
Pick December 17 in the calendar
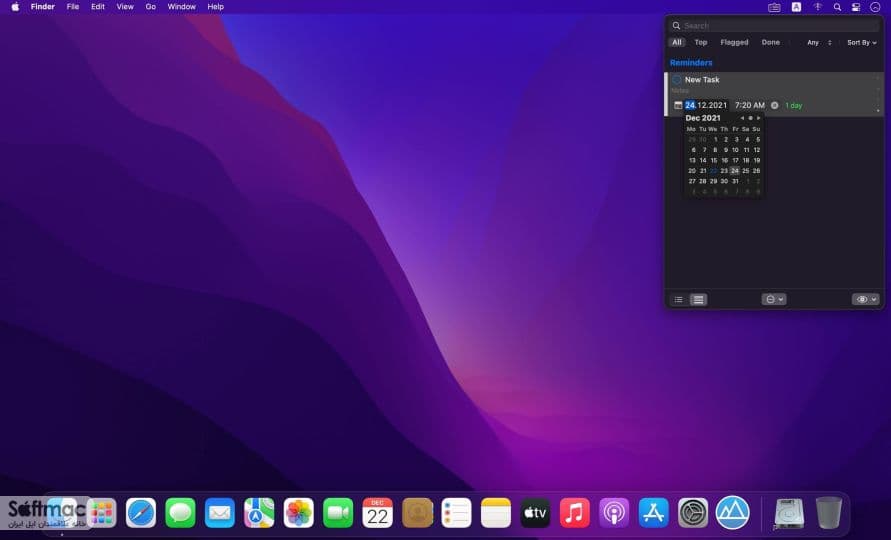coord(735,160)
